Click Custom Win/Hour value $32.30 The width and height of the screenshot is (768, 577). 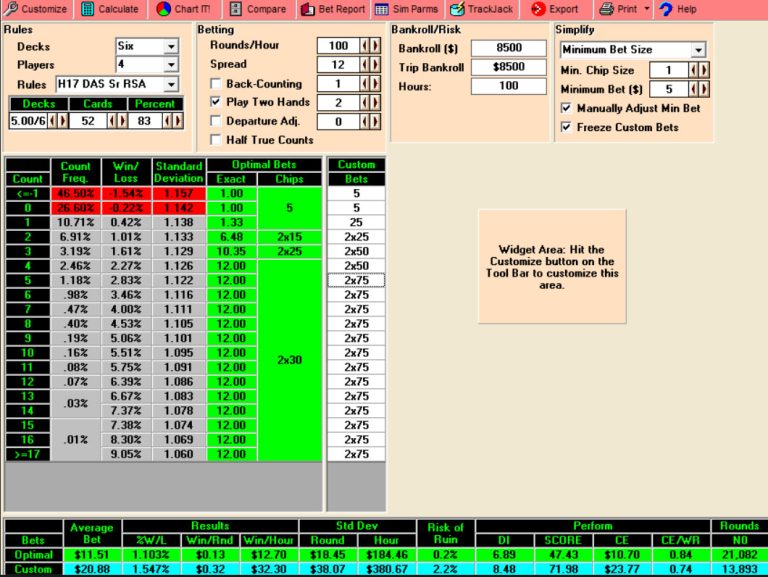tap(268, 569)
